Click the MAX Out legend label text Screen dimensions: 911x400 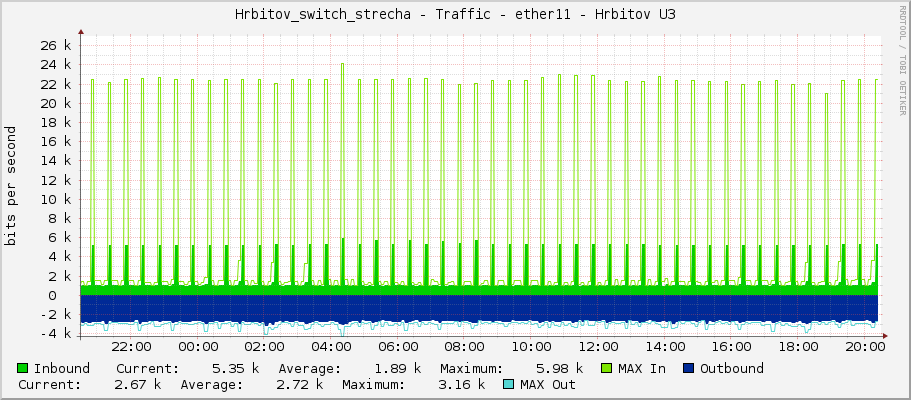click(x=548, y=384)
